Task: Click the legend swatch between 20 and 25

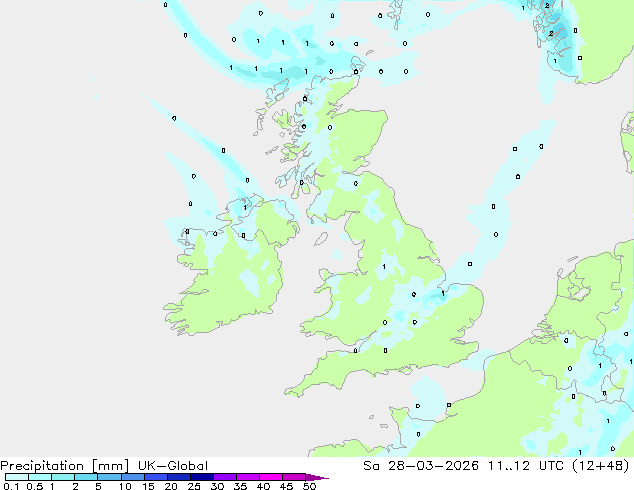Action: click(179, 477)
